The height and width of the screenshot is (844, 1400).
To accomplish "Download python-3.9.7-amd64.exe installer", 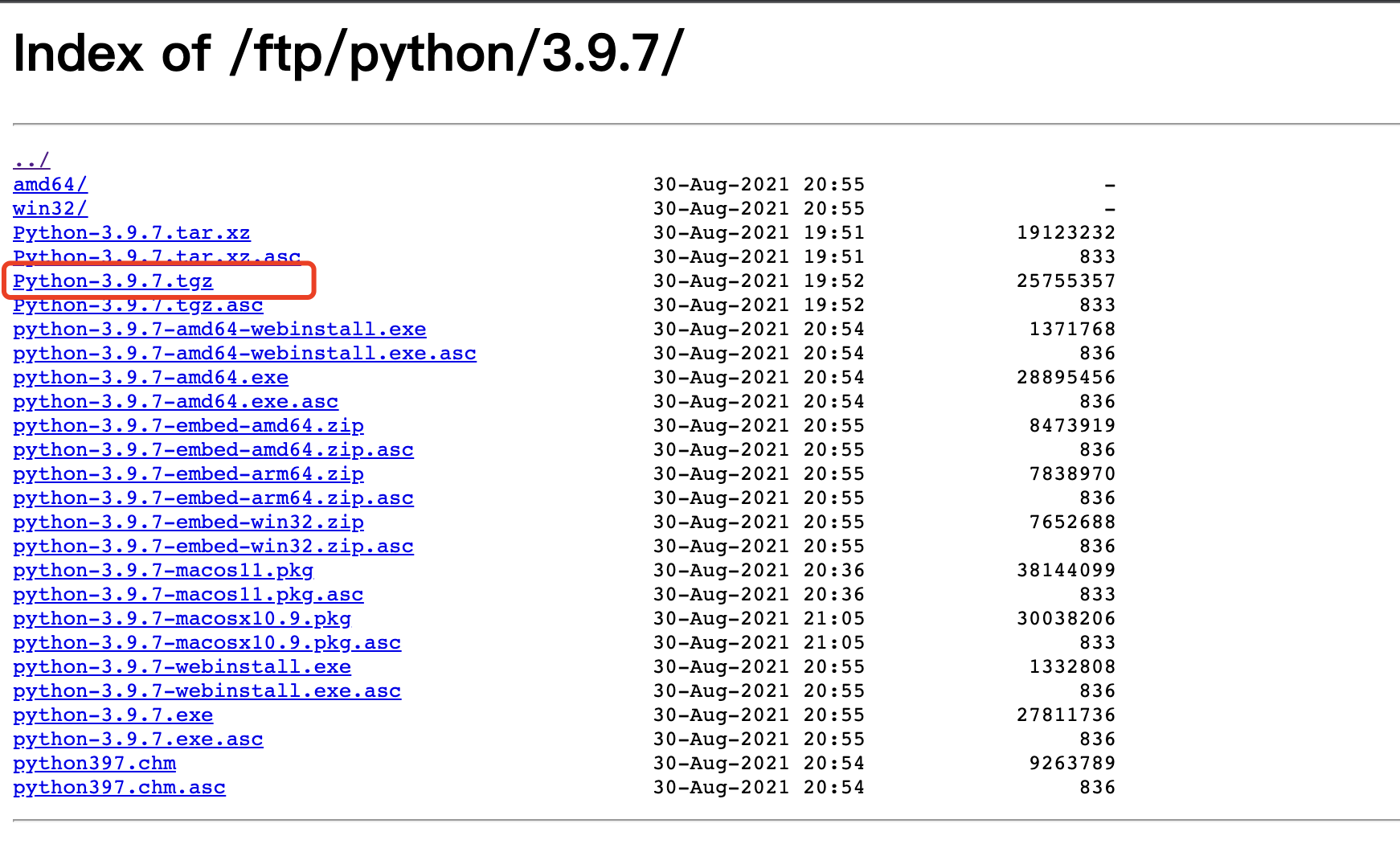I will click(150, 377).
